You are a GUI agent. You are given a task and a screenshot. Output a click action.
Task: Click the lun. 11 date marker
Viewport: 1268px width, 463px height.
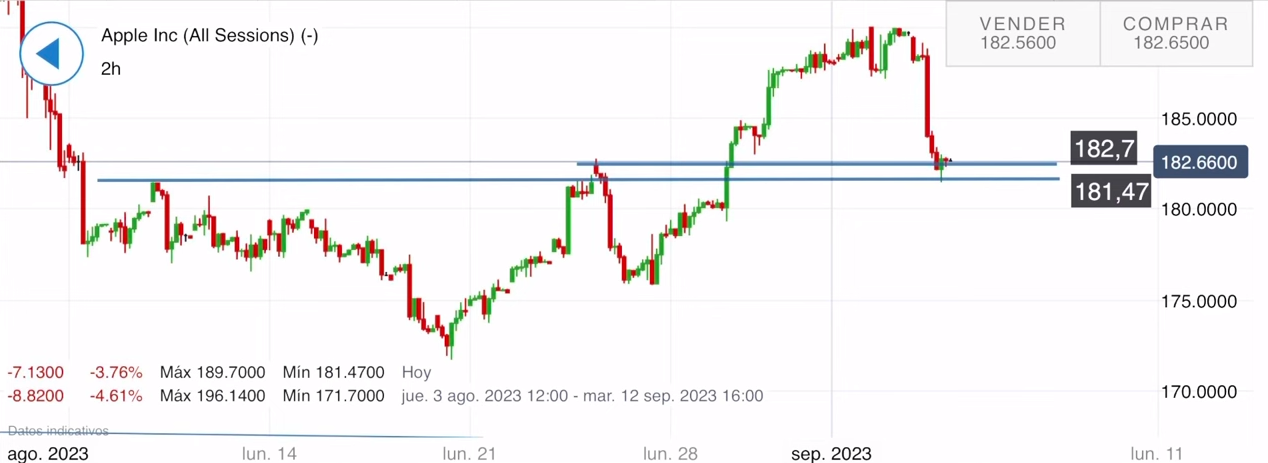coord(1156,454)
